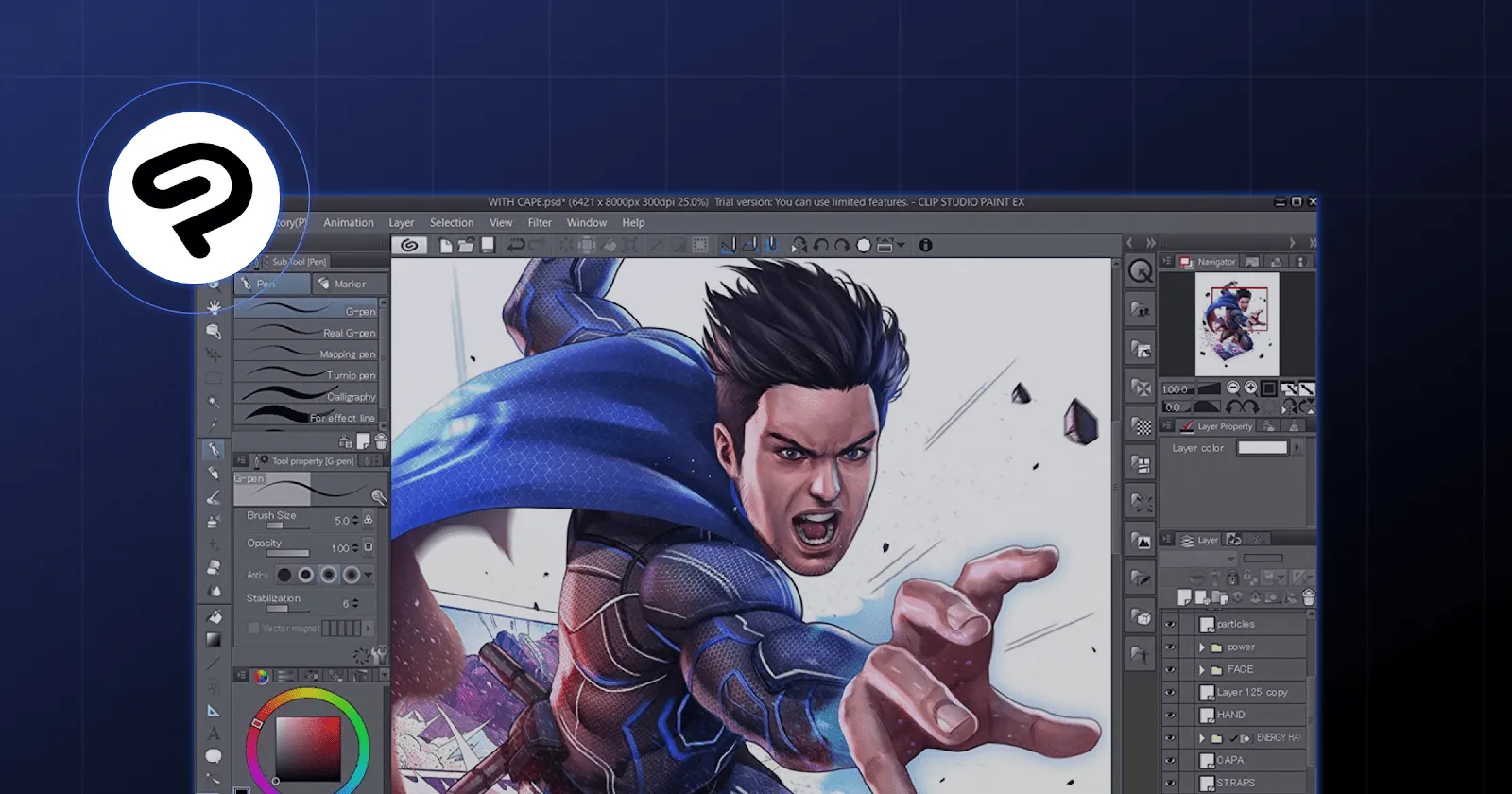Click the zoom out icon in Navigator
Viewport: 1512px width, 794px height.
(1233, 388)
